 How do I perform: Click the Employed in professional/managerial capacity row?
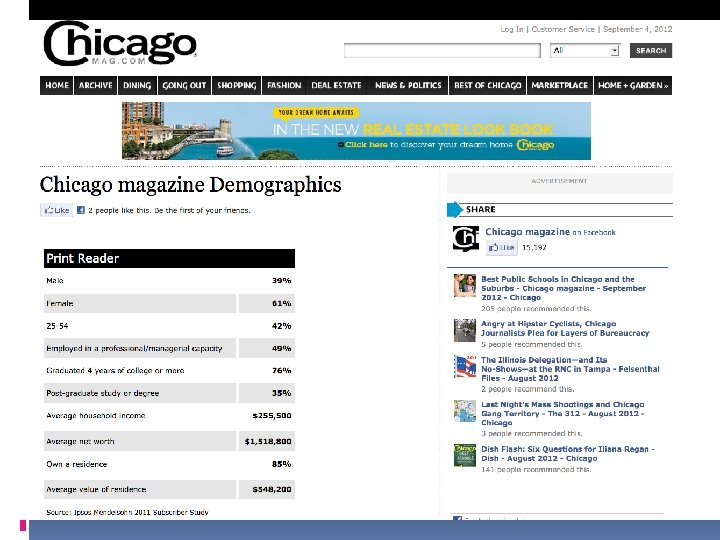[x=169, y=349]
